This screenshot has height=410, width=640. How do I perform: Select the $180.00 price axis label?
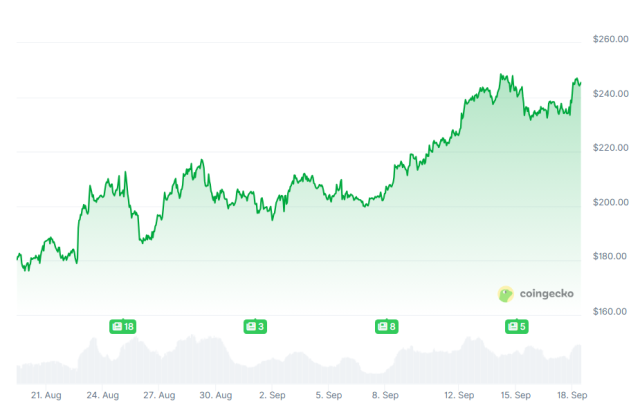609,257
